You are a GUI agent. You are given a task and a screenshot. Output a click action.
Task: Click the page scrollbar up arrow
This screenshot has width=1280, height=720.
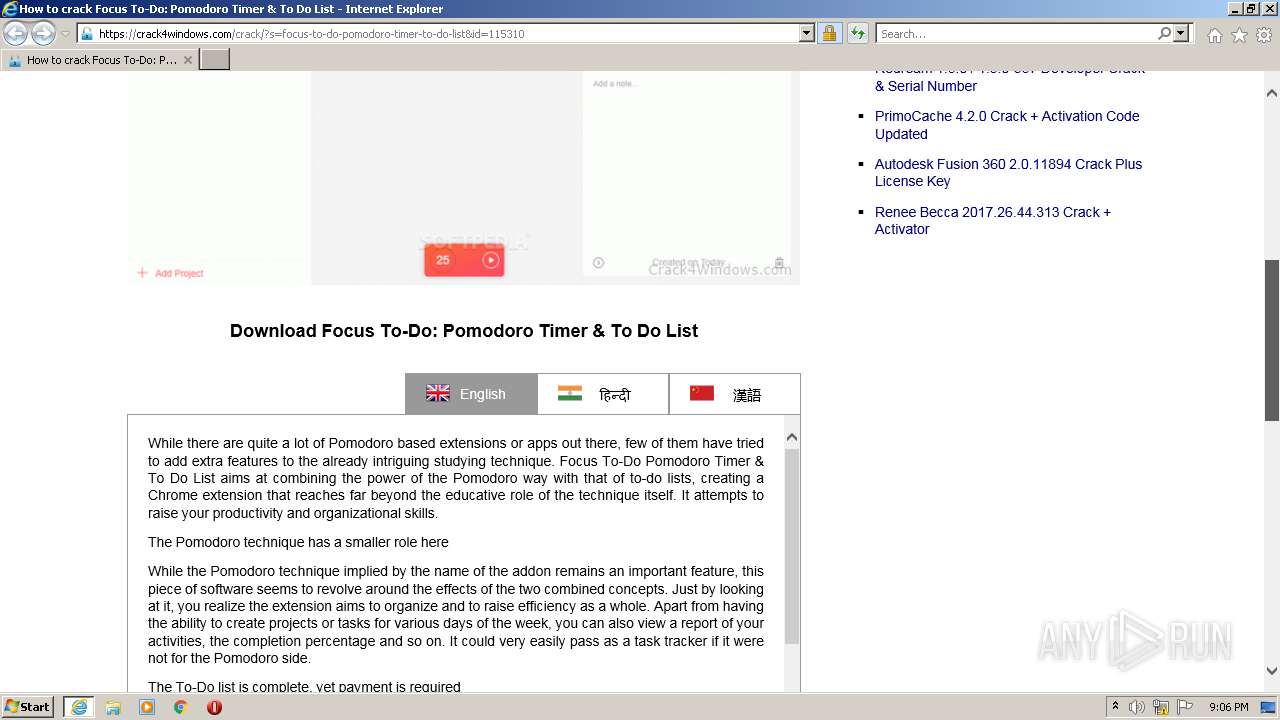(1272, 93)
